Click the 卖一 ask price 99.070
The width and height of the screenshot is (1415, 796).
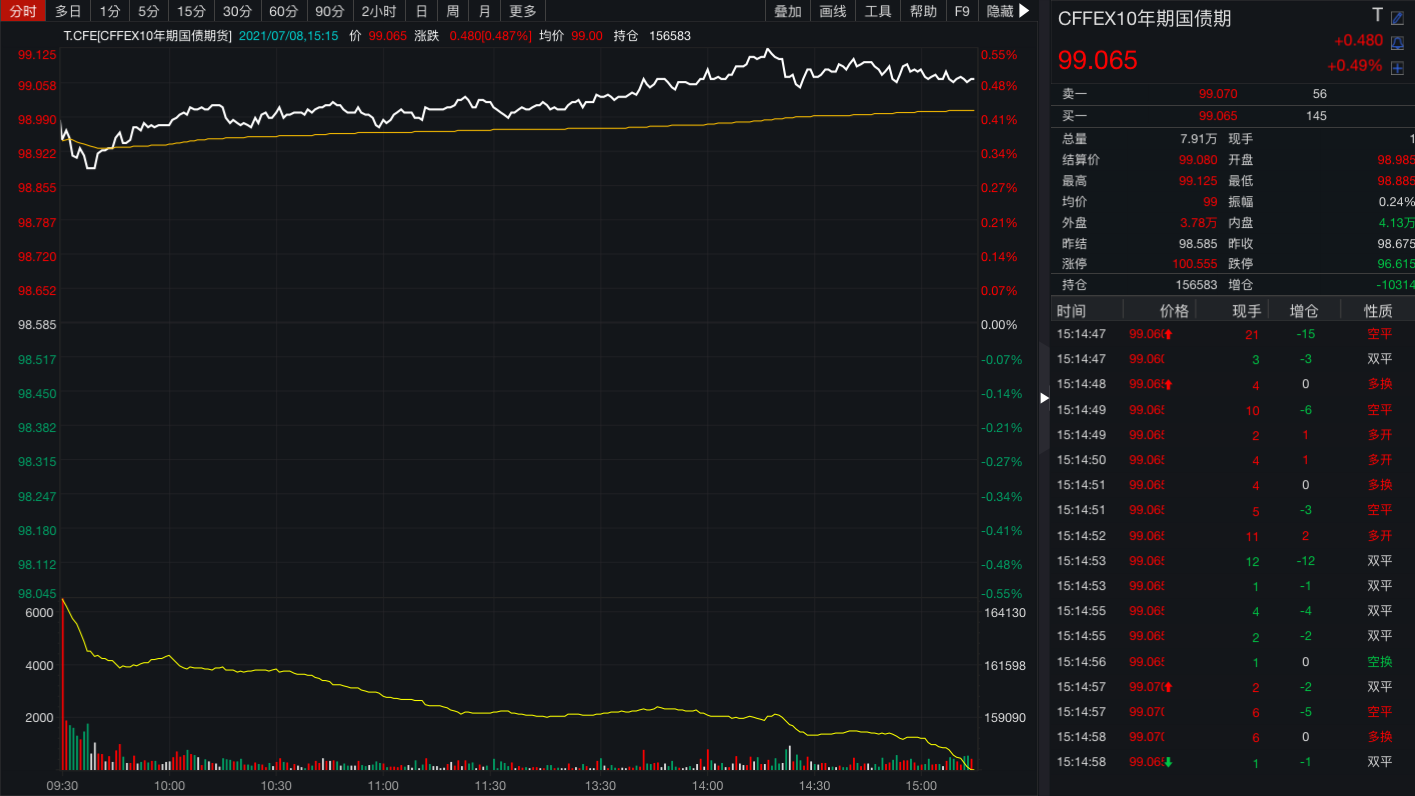pyautogui.click(x=1218, y=94)
